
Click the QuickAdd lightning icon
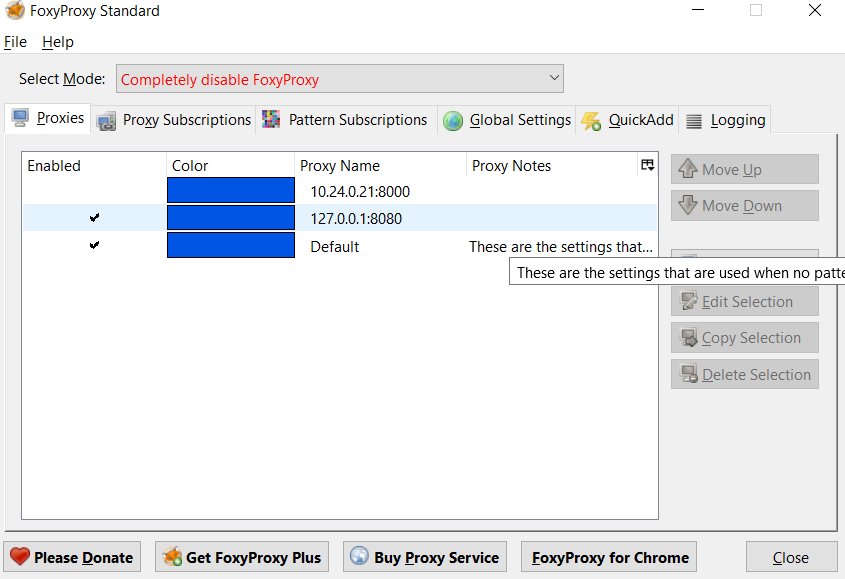tap(591, 121)
